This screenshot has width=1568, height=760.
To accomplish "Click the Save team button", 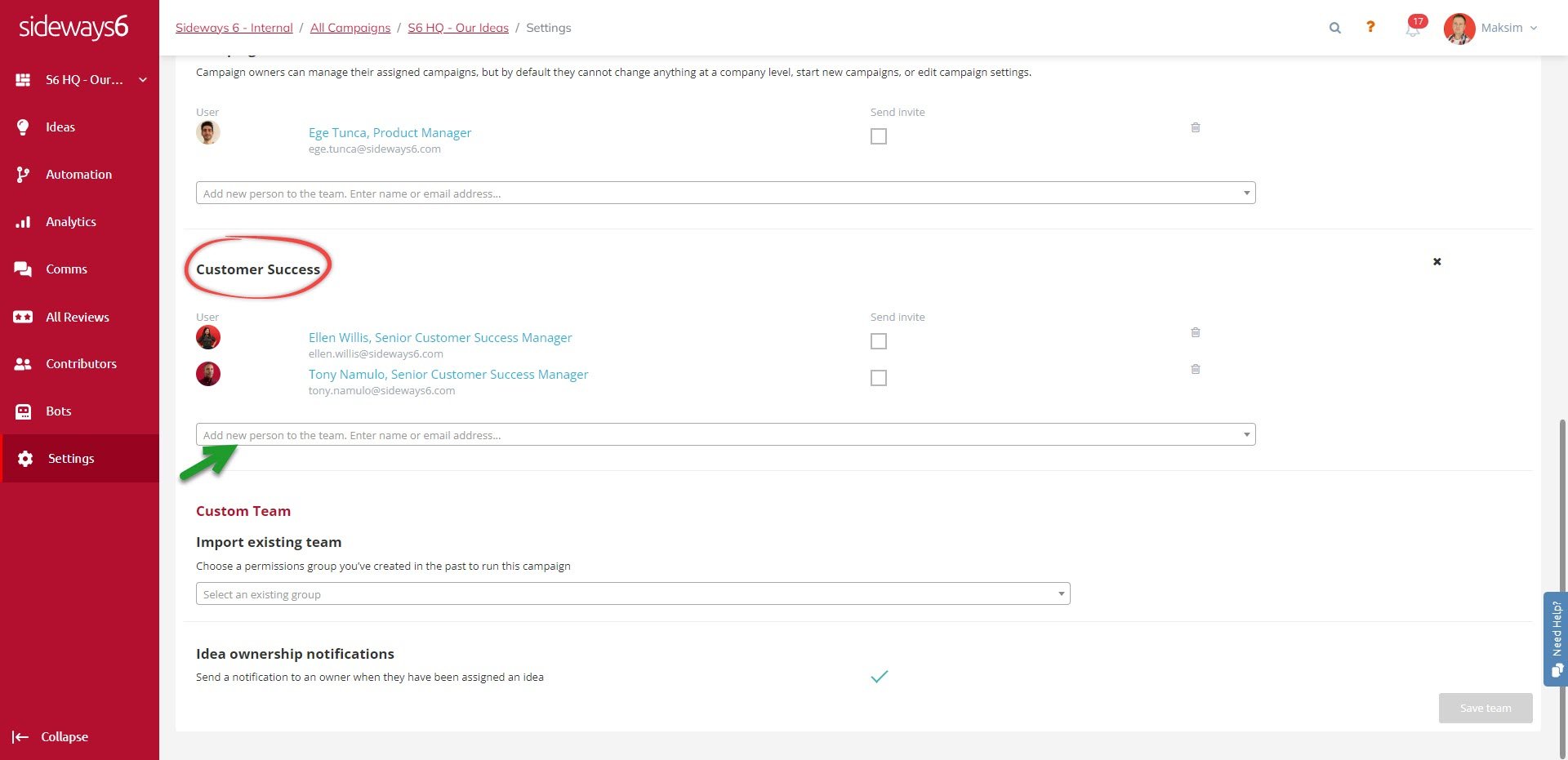I will click(x=1486, y=709).
